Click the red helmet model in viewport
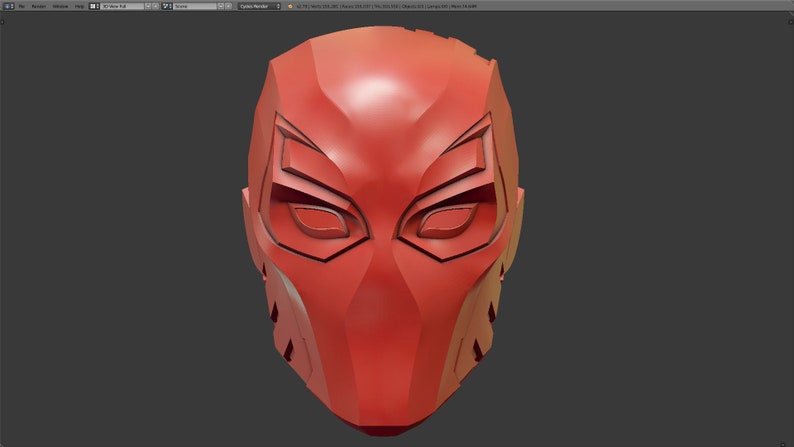This screenshot has height=447, width=794. 383,231
